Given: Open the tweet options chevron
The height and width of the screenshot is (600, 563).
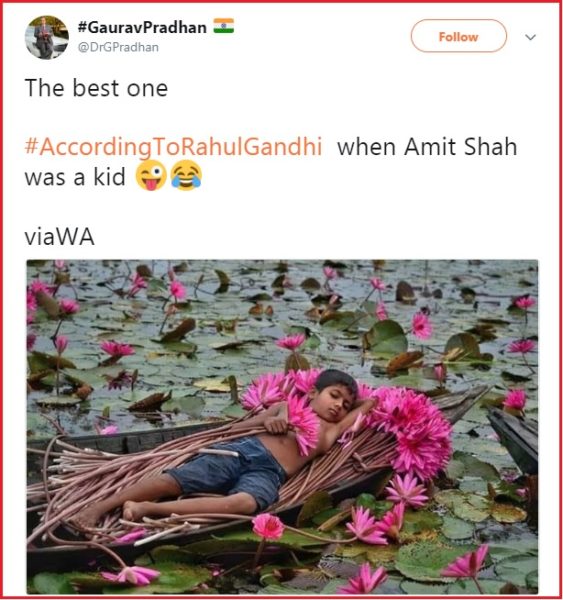Looking at the screenshot, I should coord(530,38).
